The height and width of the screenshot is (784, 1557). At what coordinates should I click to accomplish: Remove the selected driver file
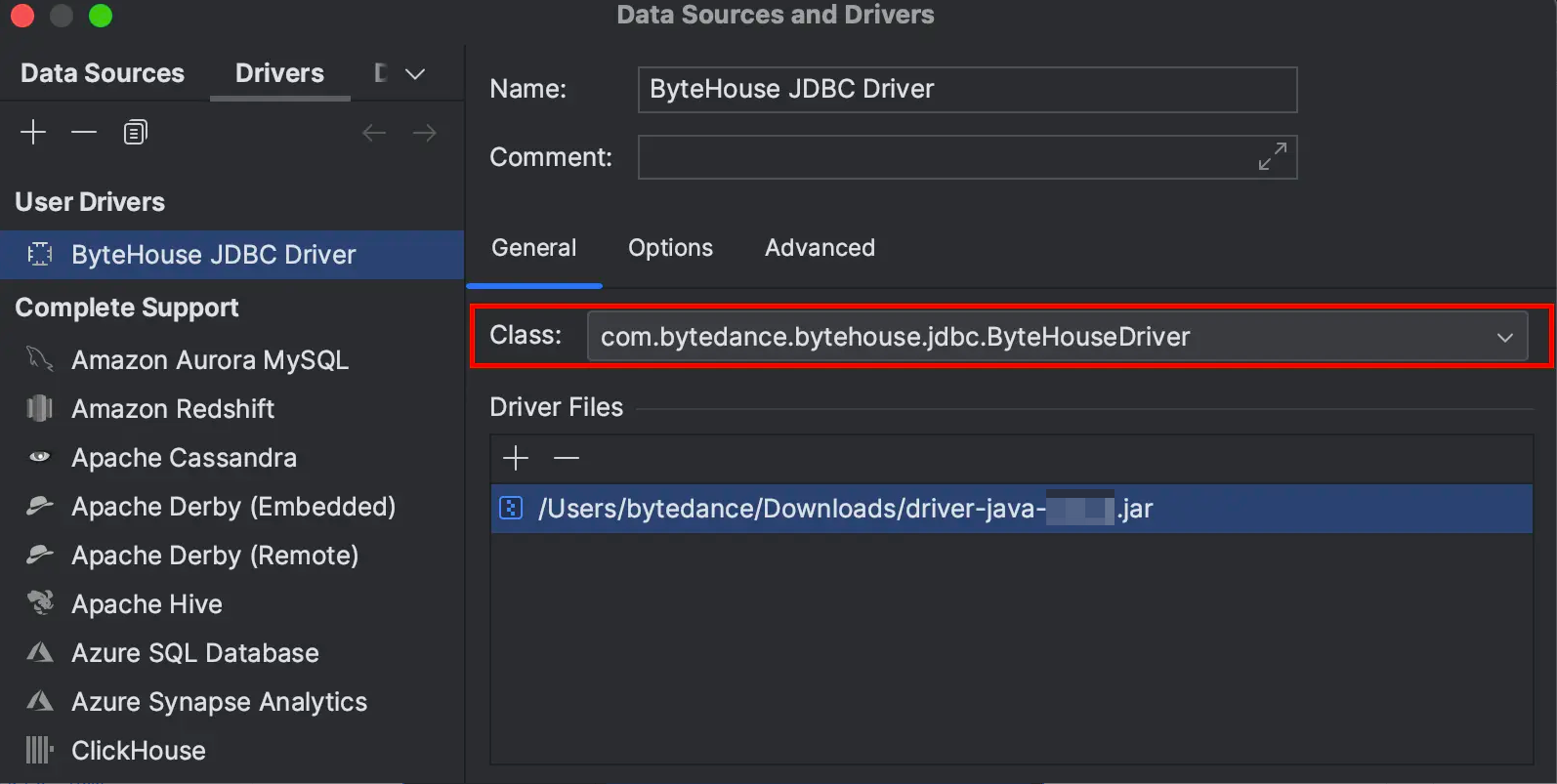click(567, 458)
